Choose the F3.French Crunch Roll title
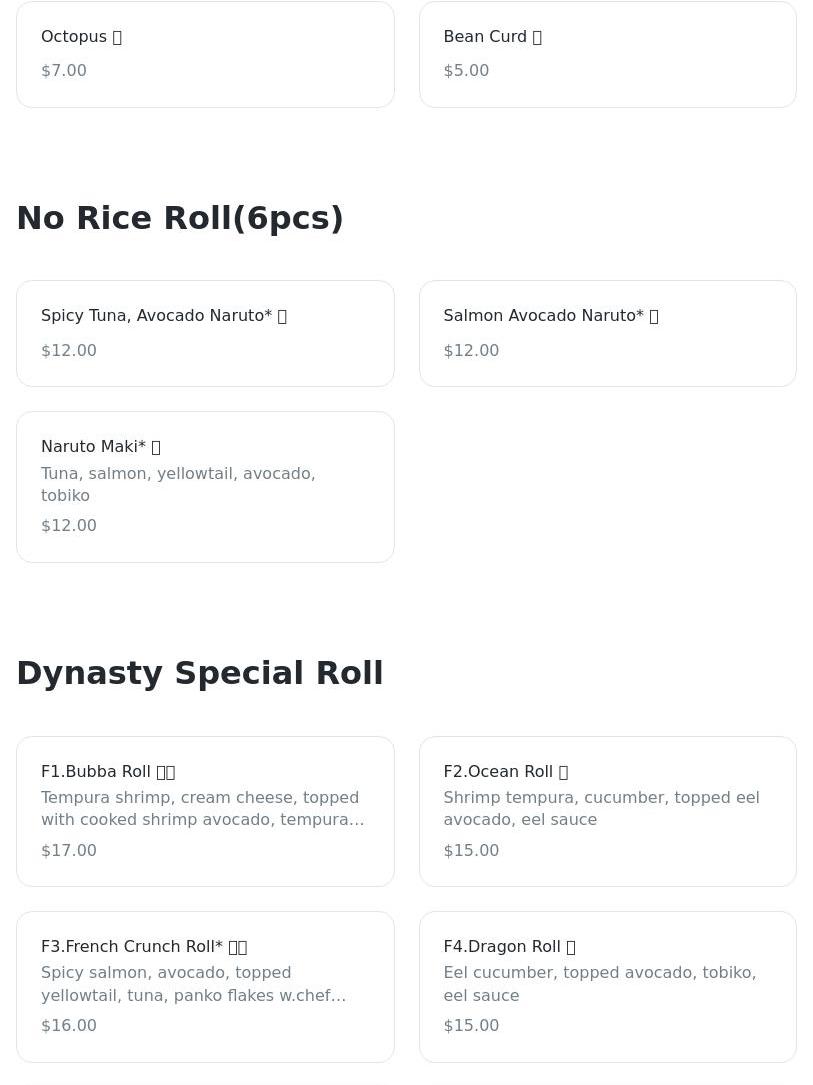This screenshot has width=813, height=1085. [132, 947]
